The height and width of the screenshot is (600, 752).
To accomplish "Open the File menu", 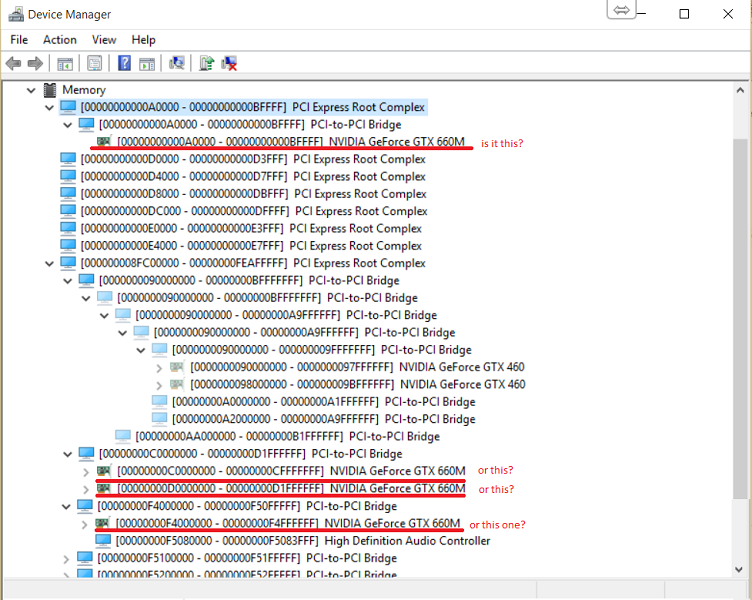I will 19,40.
